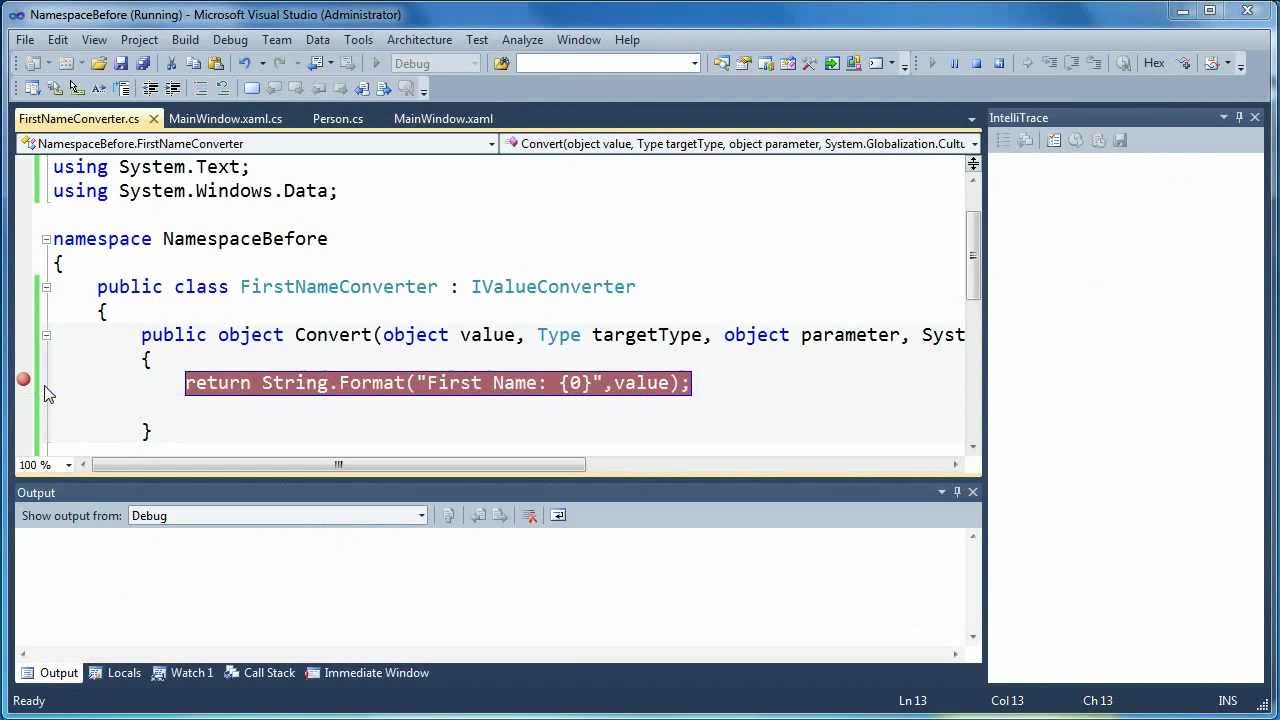This screenshot has width=1280, height=720.
Task: Open the Immediate Window tab
Action: pos(367,673)
